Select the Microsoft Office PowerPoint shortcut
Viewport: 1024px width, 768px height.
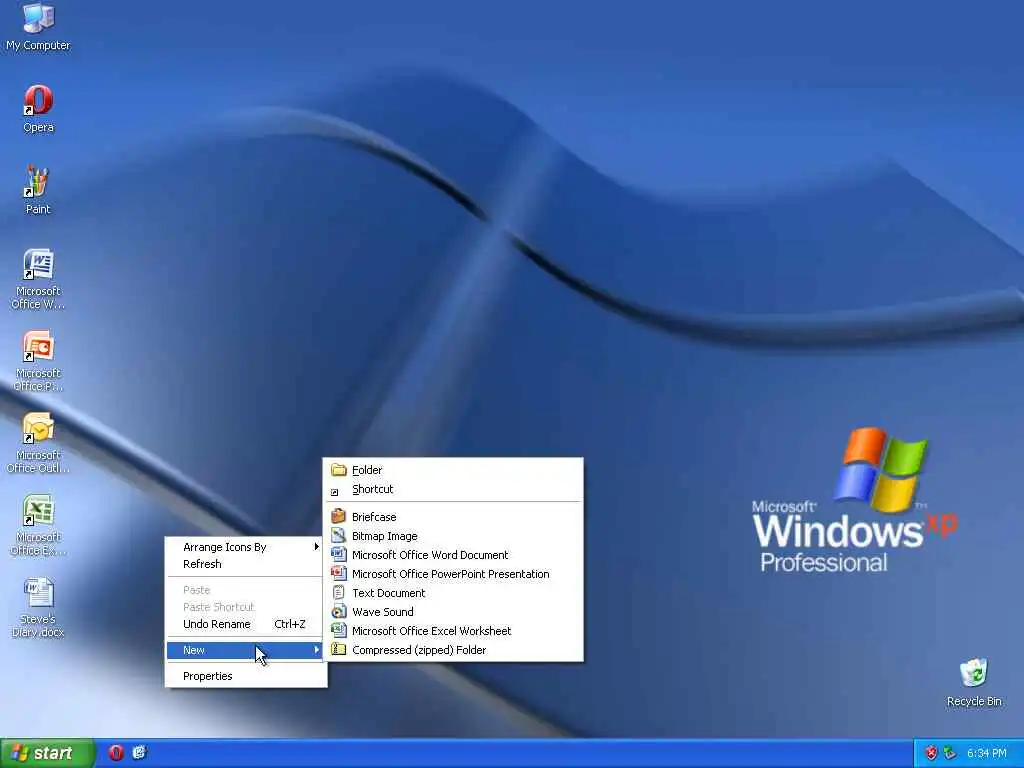pyautogui.click(x=38, y=361)
